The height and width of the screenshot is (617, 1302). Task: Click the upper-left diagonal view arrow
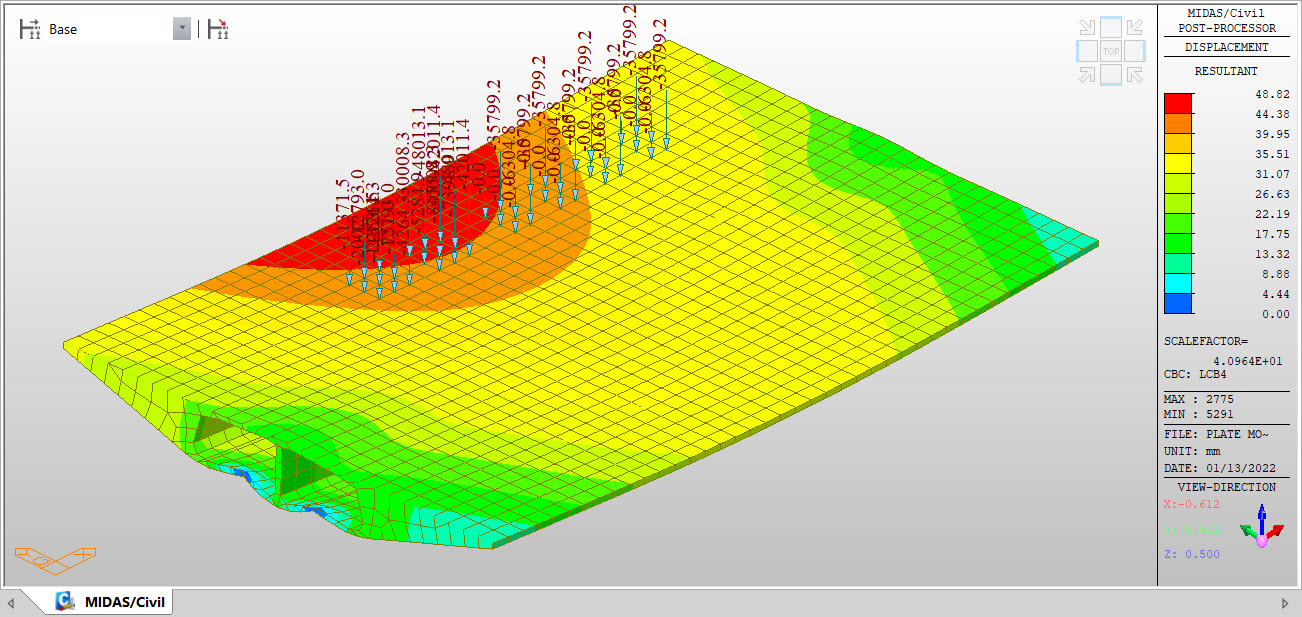(1086, 27)
